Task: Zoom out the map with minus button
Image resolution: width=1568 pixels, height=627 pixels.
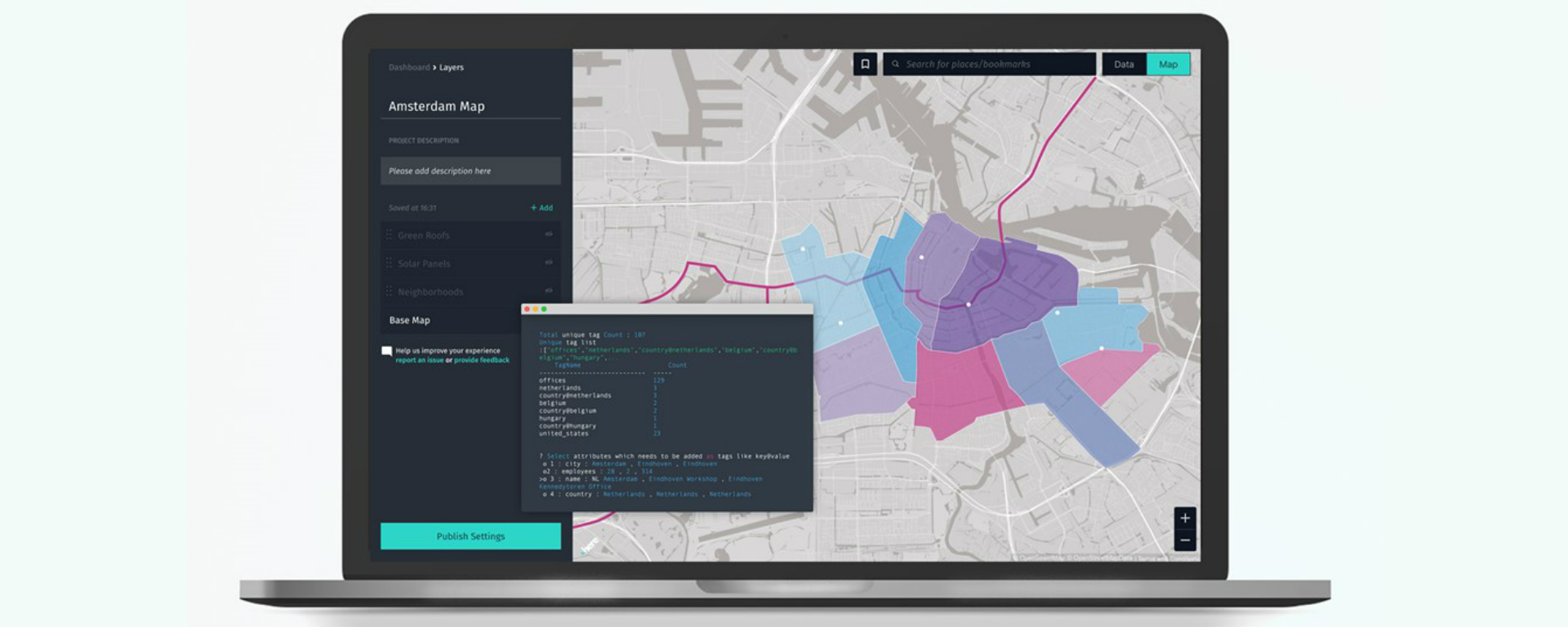Action: click(1185, 540)
